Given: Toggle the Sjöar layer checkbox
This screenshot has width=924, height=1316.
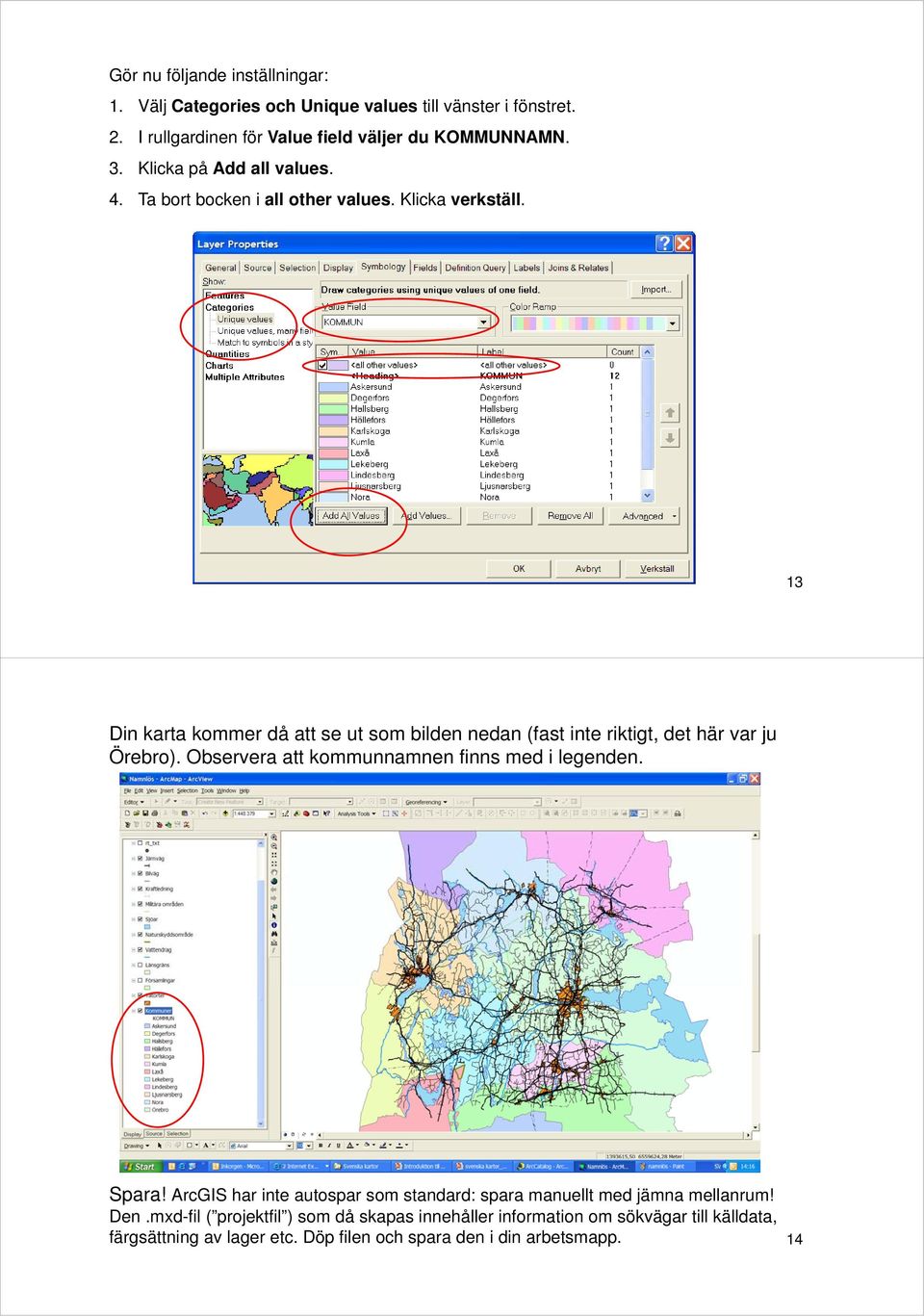Looking at the screenshot, I should 141,919.
